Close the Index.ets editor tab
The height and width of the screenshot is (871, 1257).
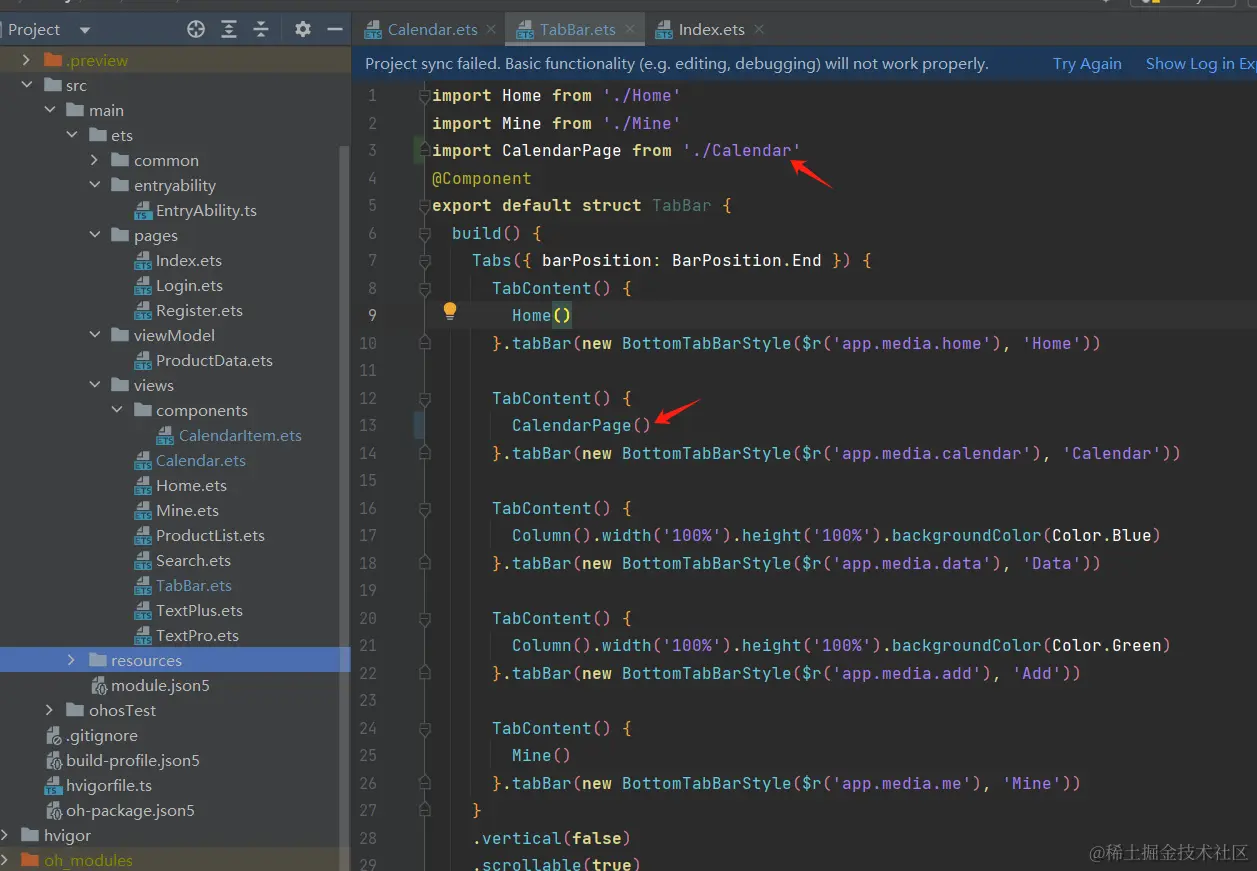(x=759, y=29)
